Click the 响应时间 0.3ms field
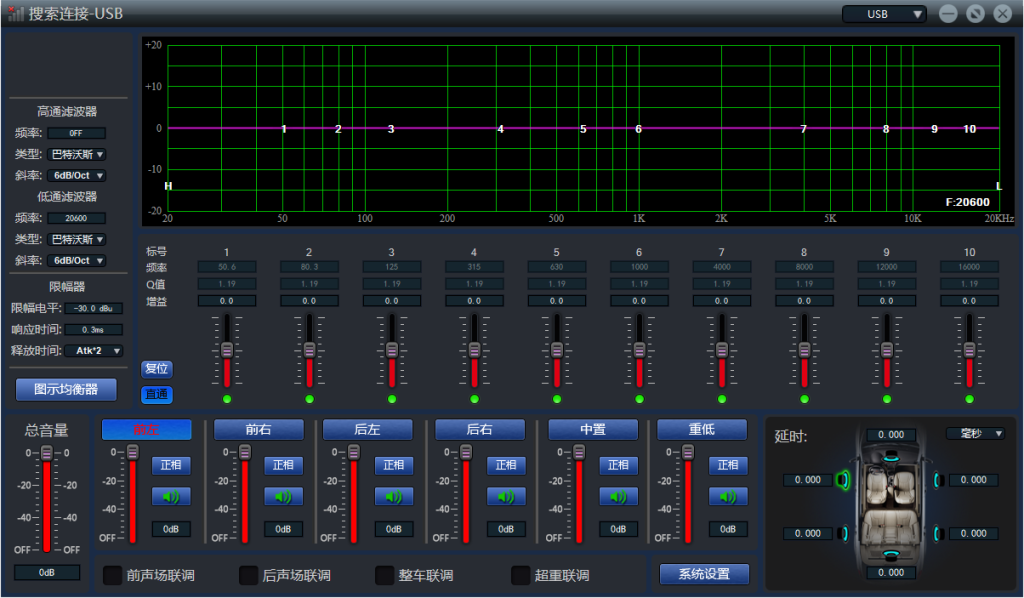The height and width of the screenshot is (598, 1024). (93, 330)
